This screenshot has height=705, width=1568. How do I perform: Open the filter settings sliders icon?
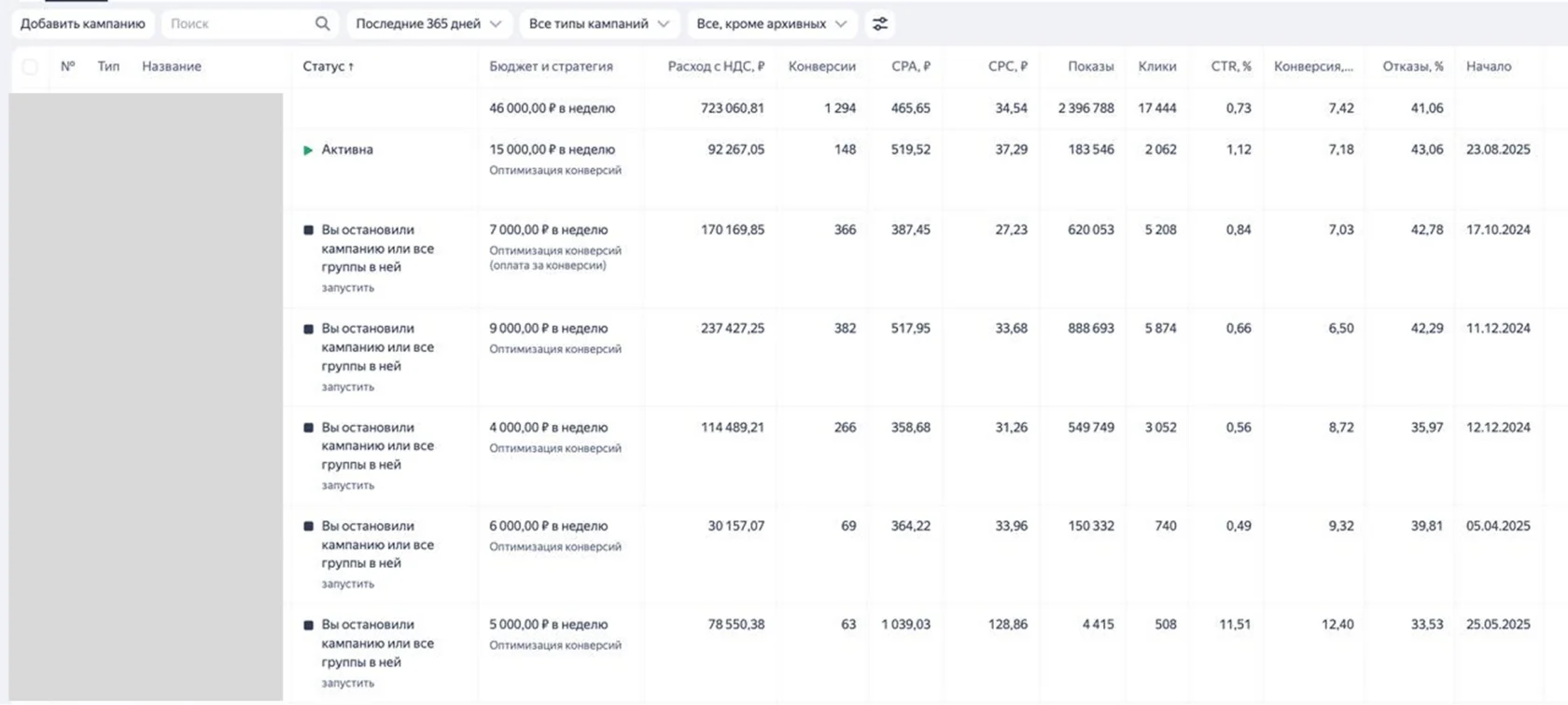(879, 23)
